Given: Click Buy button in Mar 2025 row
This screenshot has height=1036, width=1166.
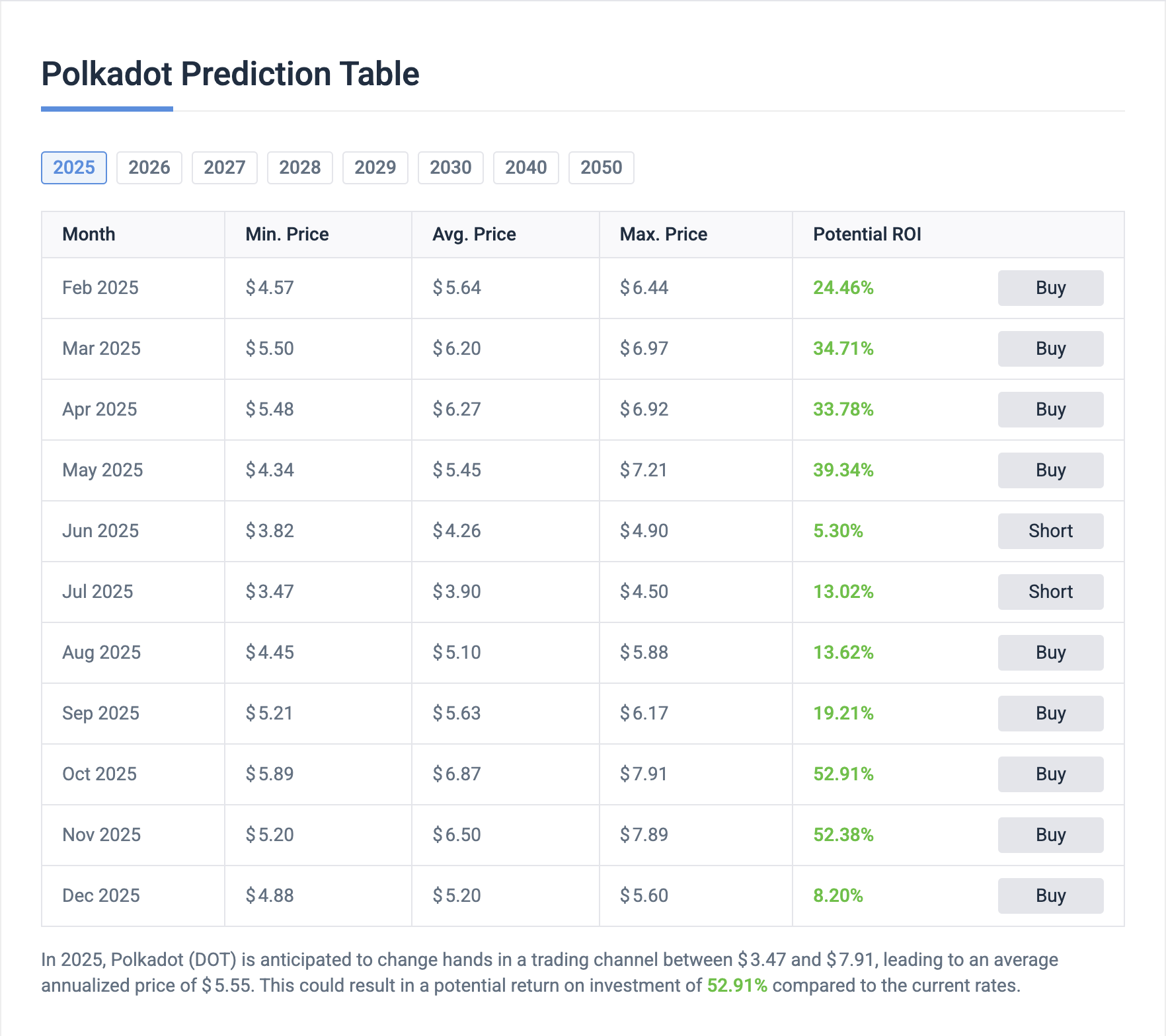Looking at the screenshot, I should point(1051,349).
